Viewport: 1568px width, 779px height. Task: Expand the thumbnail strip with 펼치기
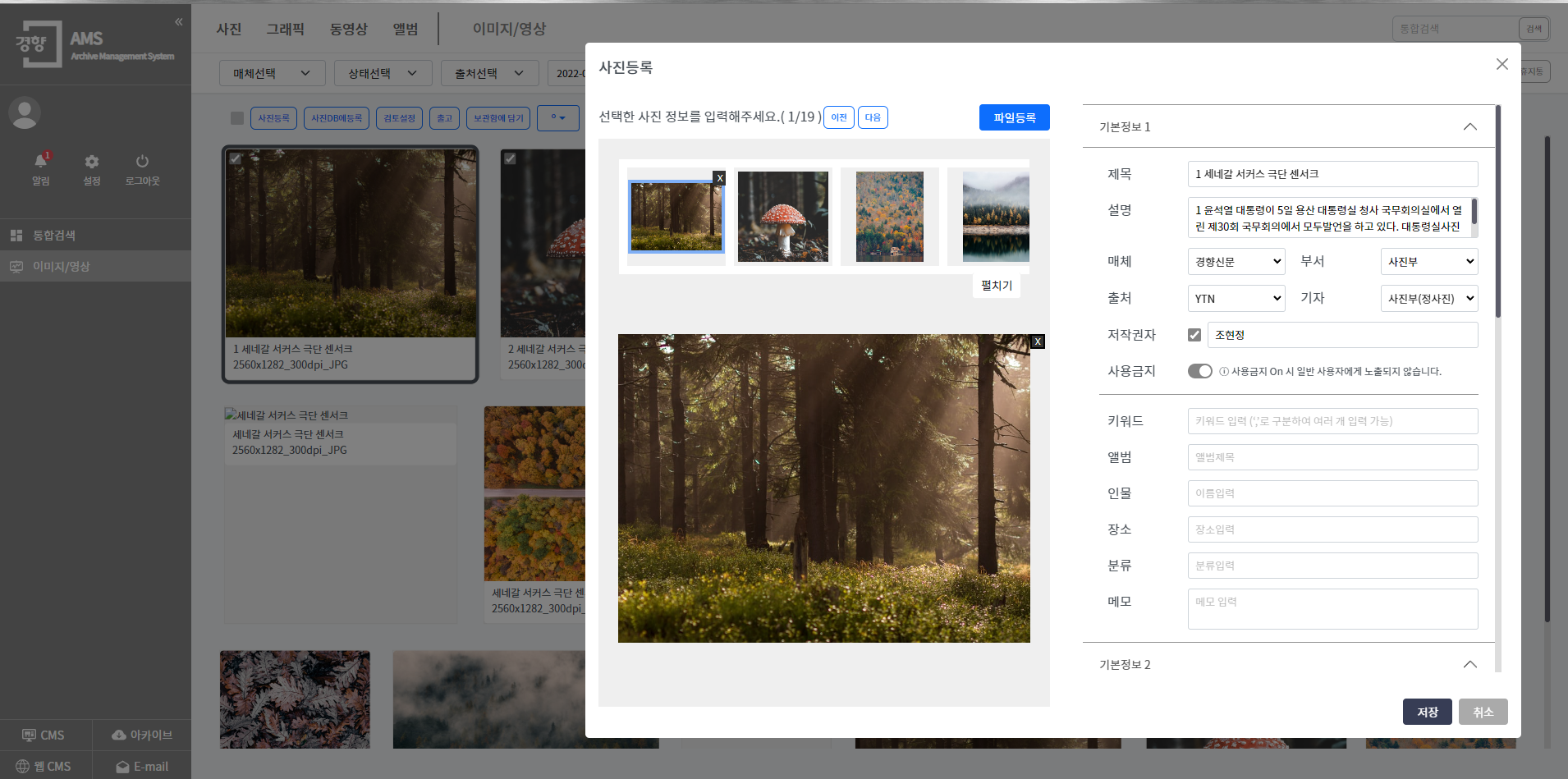click(997, 286)
